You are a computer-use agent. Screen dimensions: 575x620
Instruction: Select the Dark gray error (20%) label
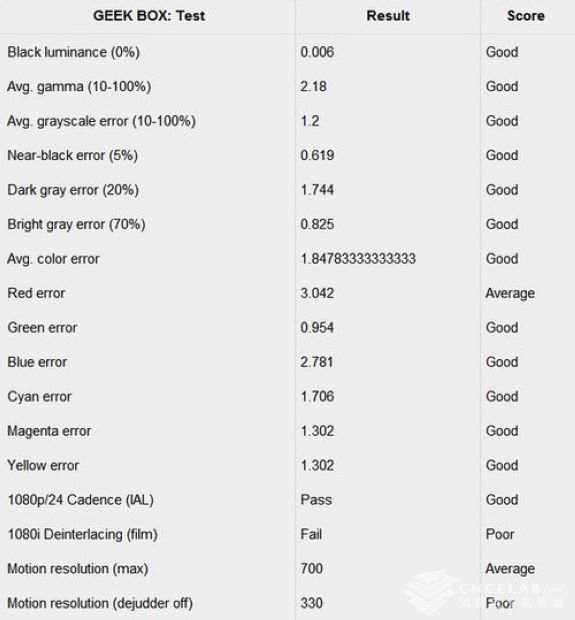(73, 190)
